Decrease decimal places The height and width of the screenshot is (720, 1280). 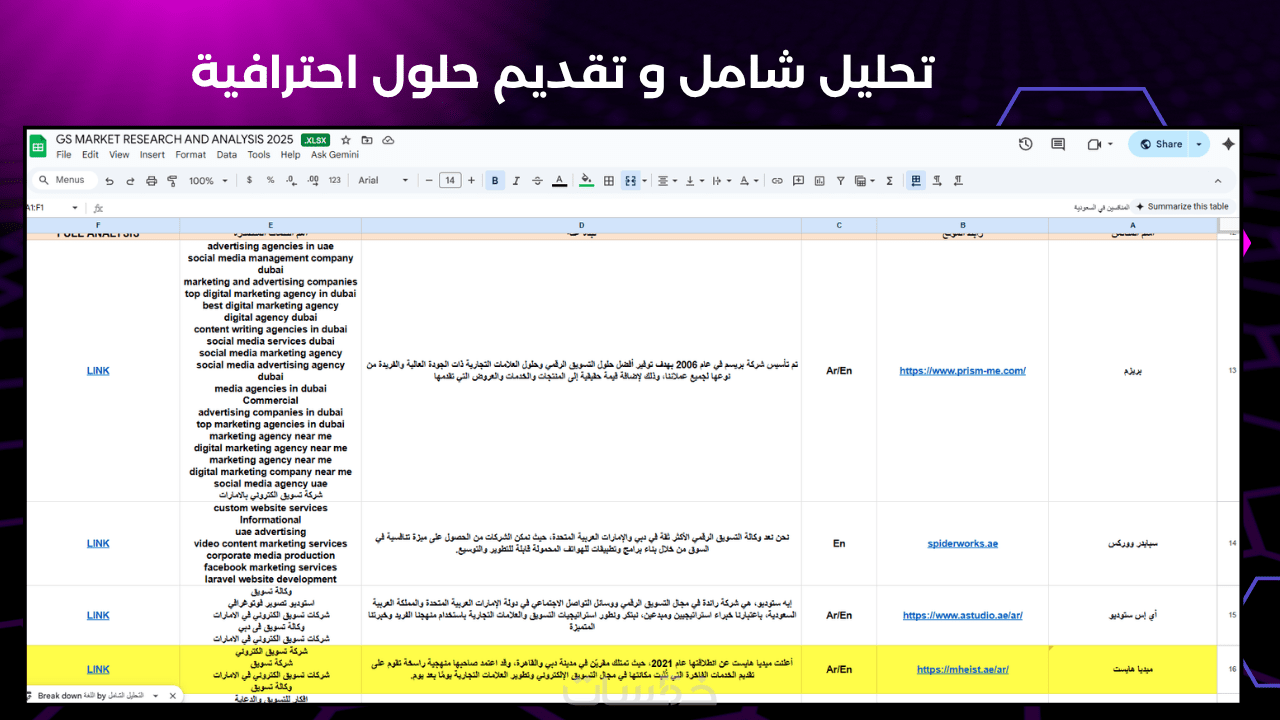coord(291,181)
